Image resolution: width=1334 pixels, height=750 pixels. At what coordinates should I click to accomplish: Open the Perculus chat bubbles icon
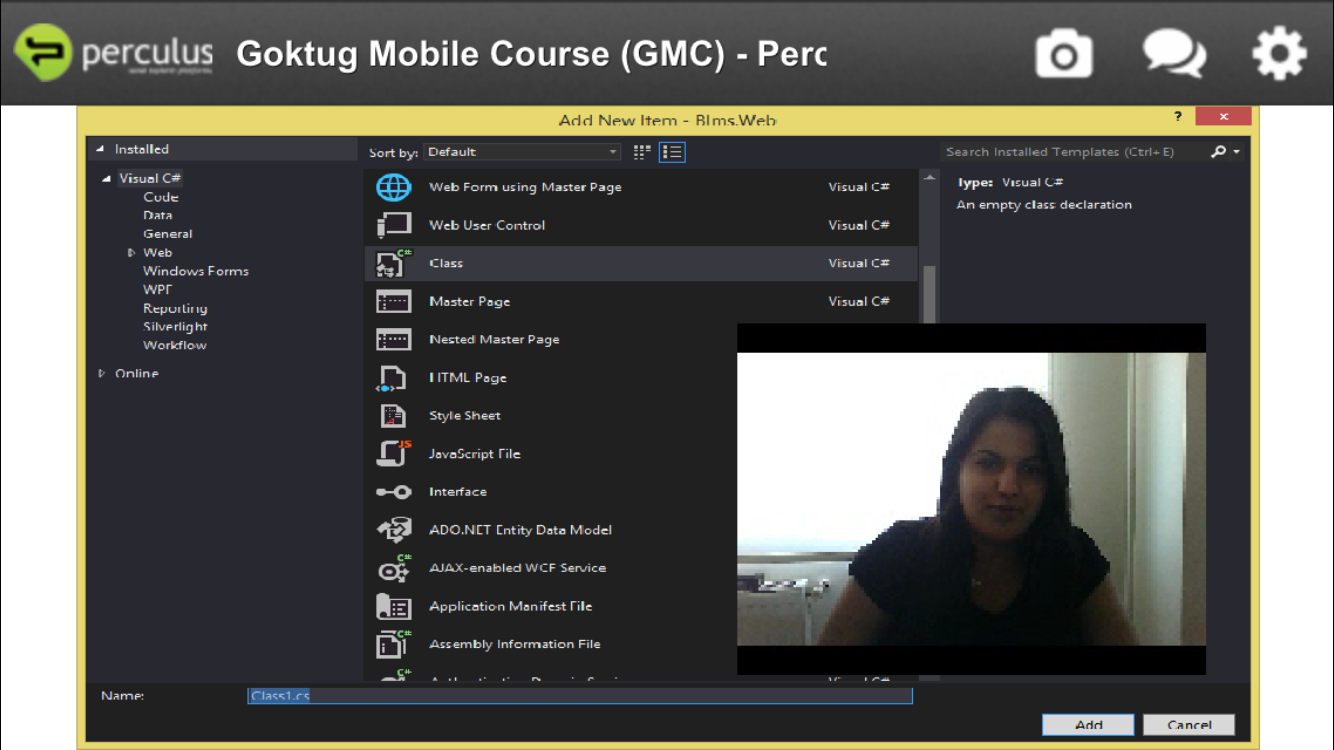click(1174, 53)
